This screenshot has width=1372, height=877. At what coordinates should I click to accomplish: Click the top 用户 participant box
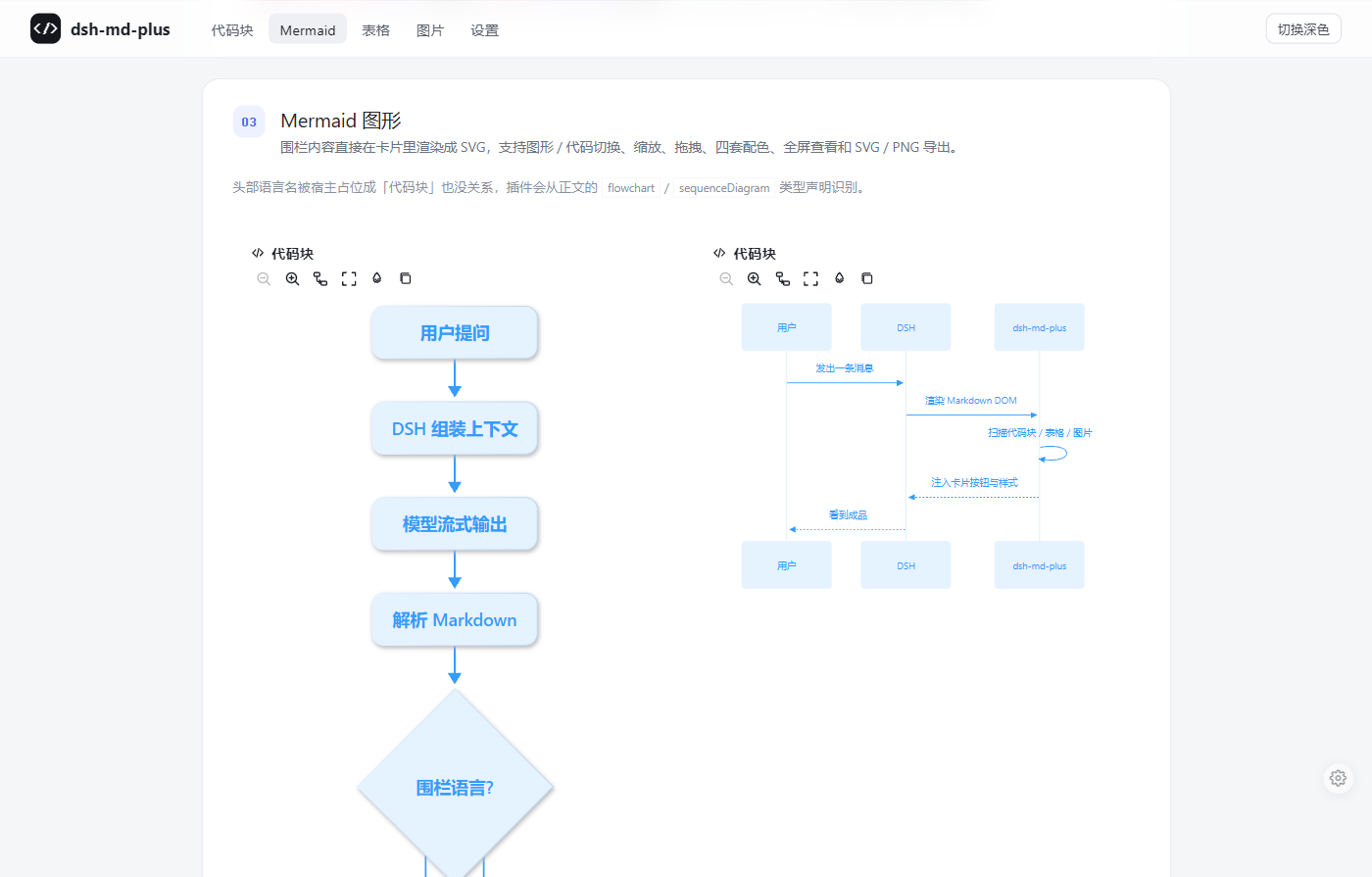click(x=787, y=327)
